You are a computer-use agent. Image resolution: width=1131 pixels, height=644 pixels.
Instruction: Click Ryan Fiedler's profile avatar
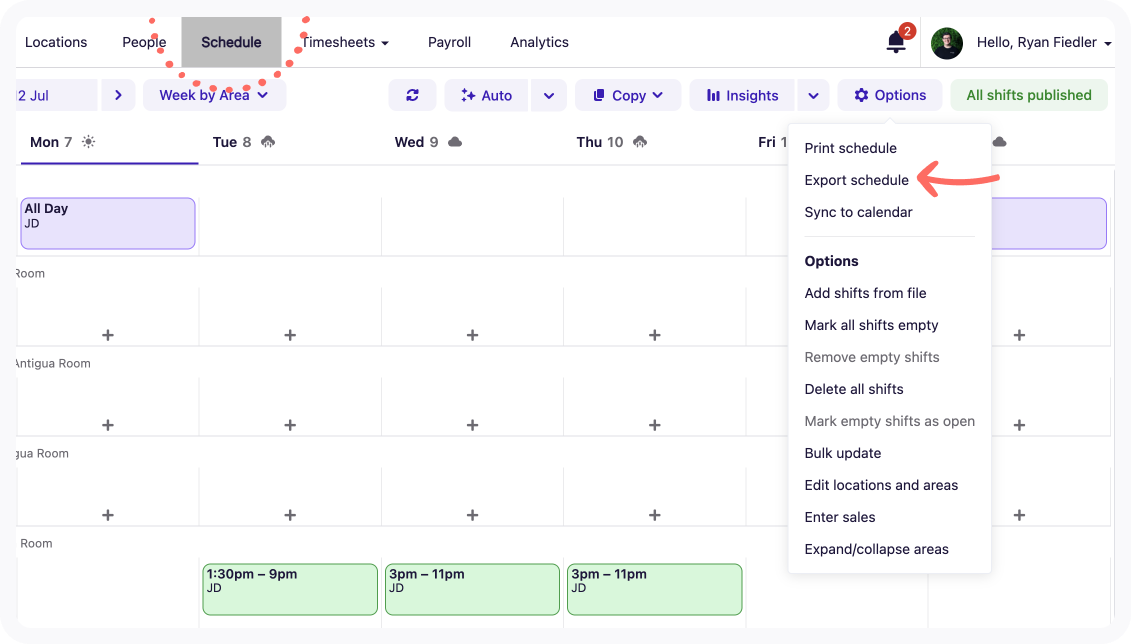946,43
